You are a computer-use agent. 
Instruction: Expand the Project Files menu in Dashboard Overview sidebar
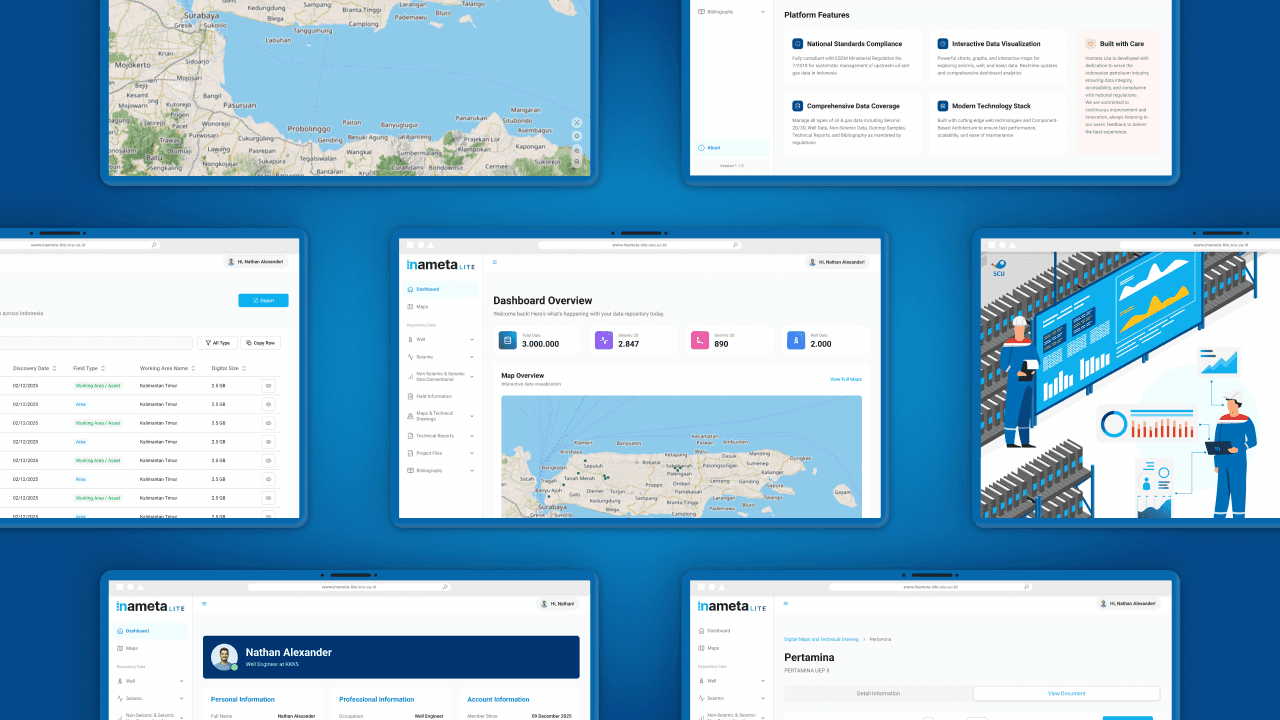click(x=472, y=453)
